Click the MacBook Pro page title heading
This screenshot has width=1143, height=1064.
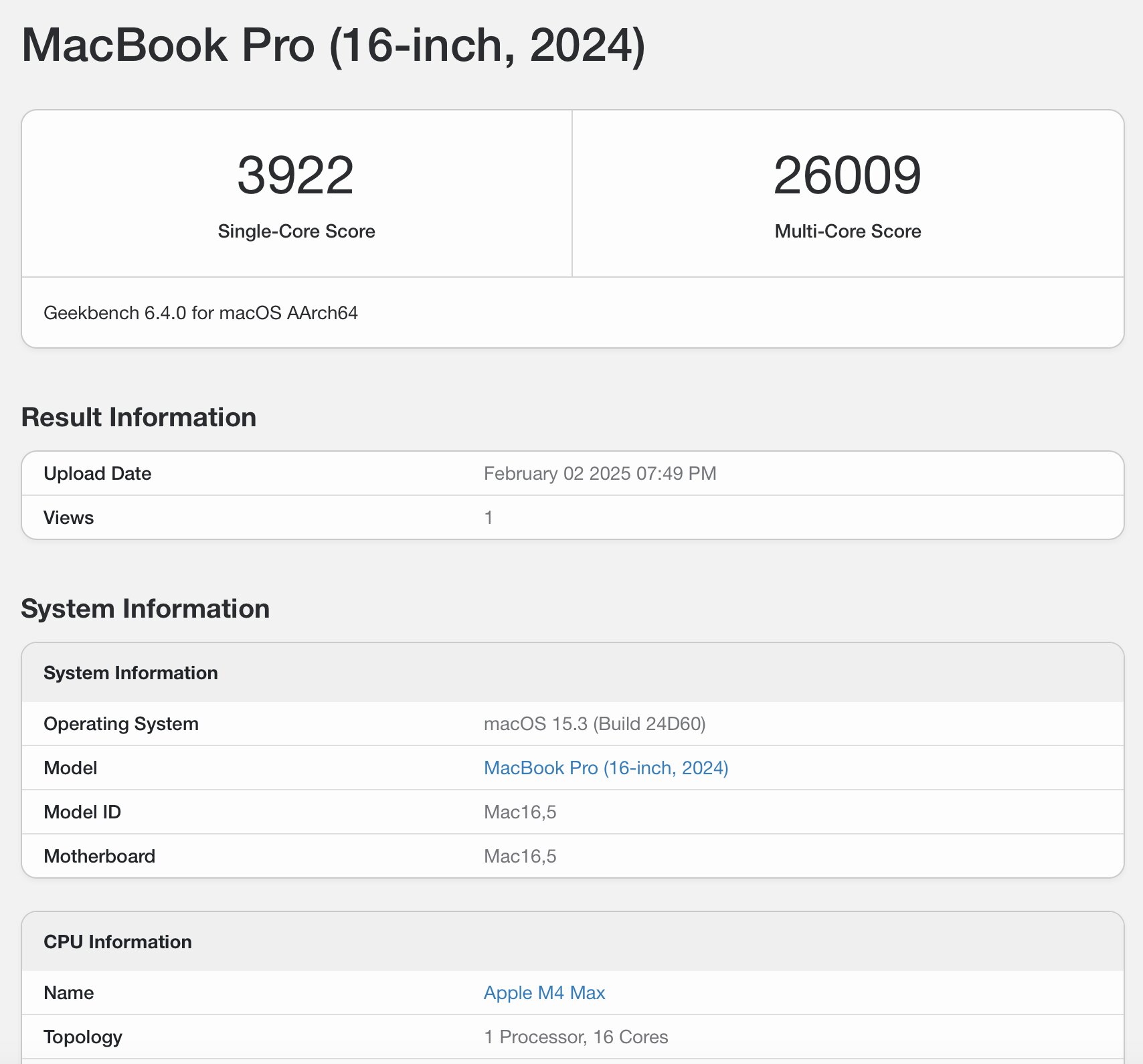click(x=333, y=46)
